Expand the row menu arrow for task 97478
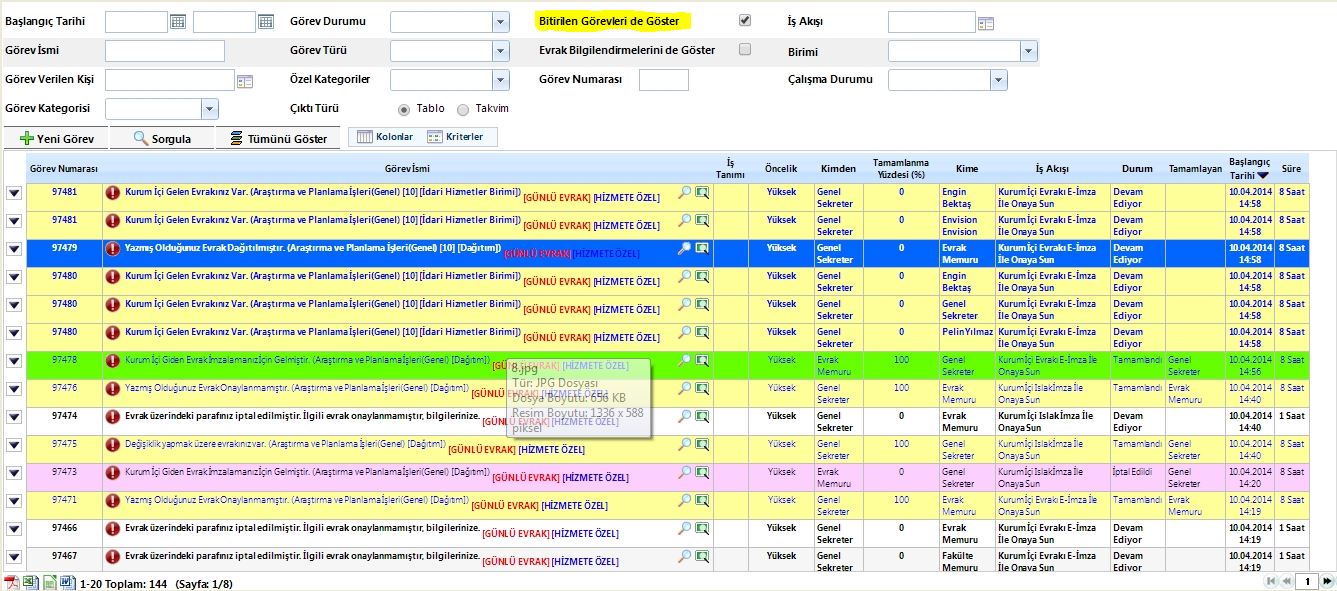 [x=14, y=361]
